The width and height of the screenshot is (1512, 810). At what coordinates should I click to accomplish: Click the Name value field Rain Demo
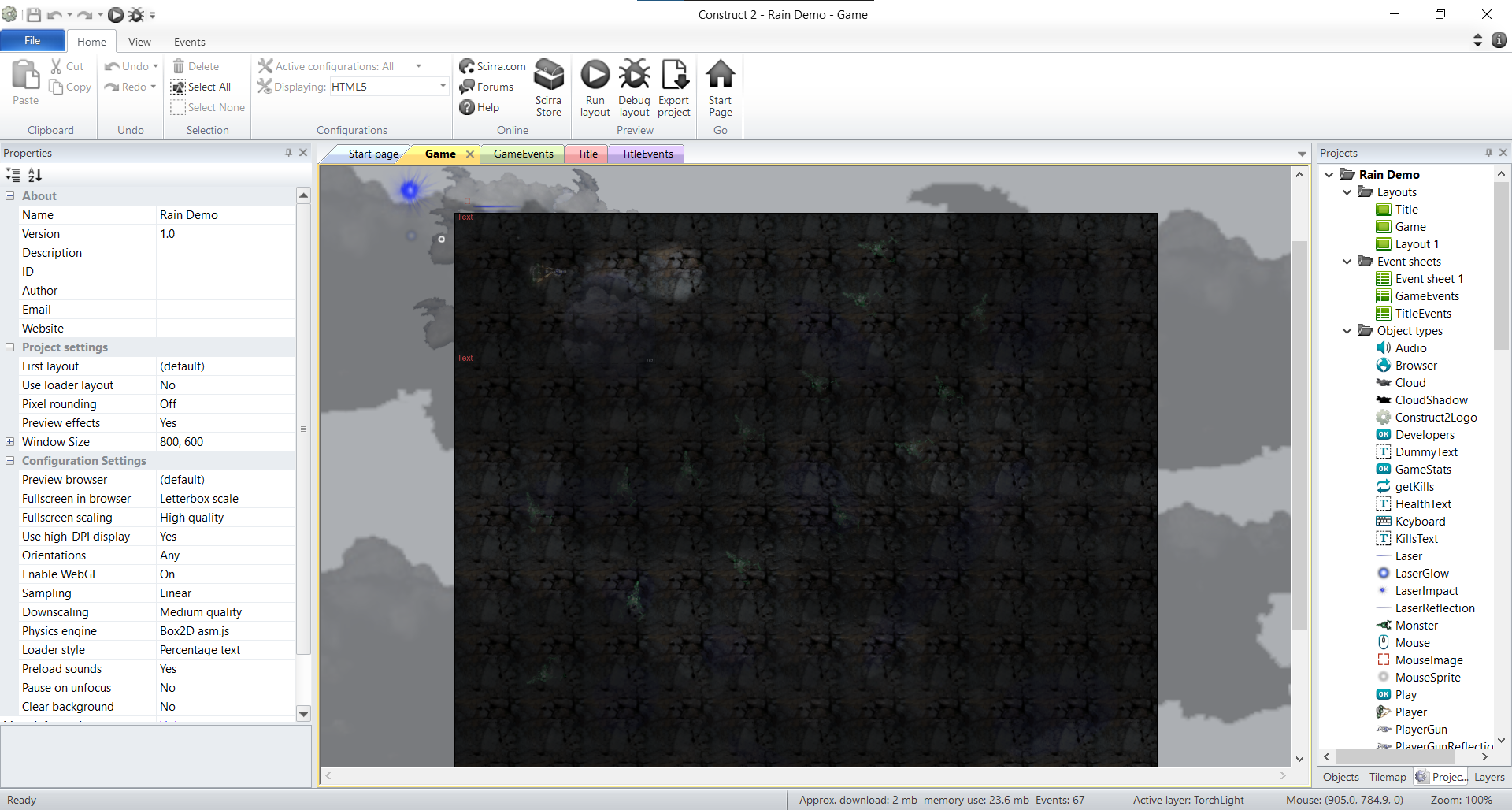226,215
